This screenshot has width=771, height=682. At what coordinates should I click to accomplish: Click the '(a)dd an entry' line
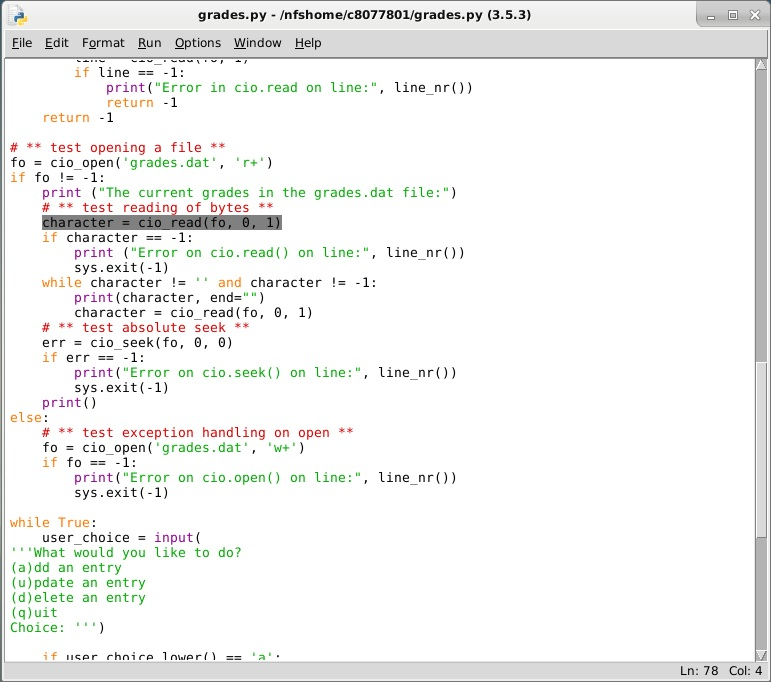[66, 568]
